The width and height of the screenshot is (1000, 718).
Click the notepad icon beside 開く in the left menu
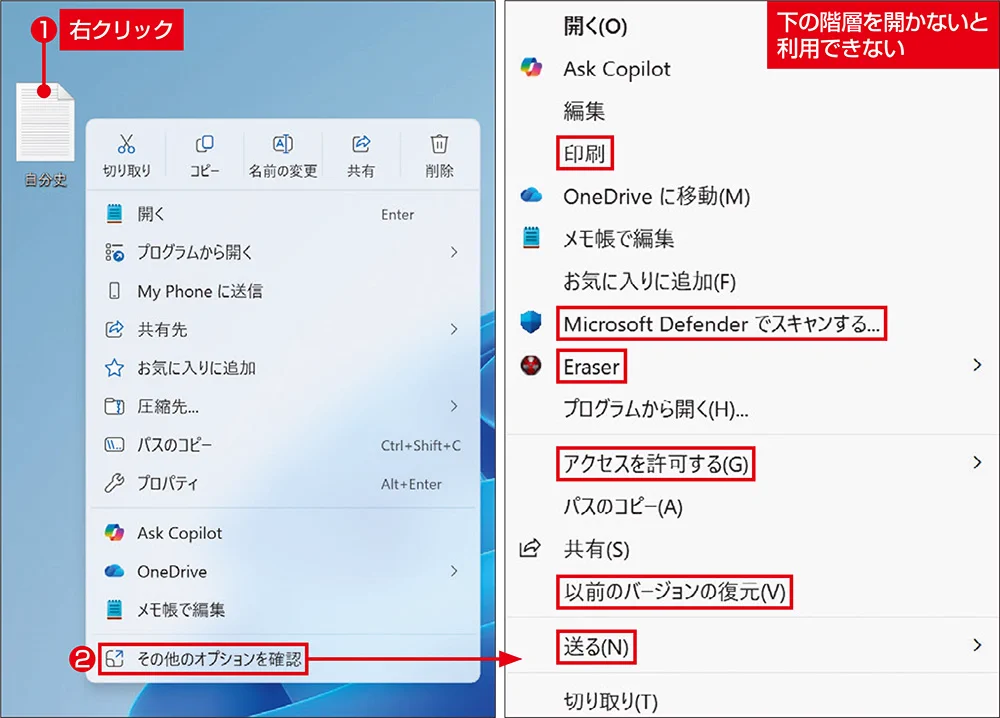pyautogui.click(x=114, y=214)
